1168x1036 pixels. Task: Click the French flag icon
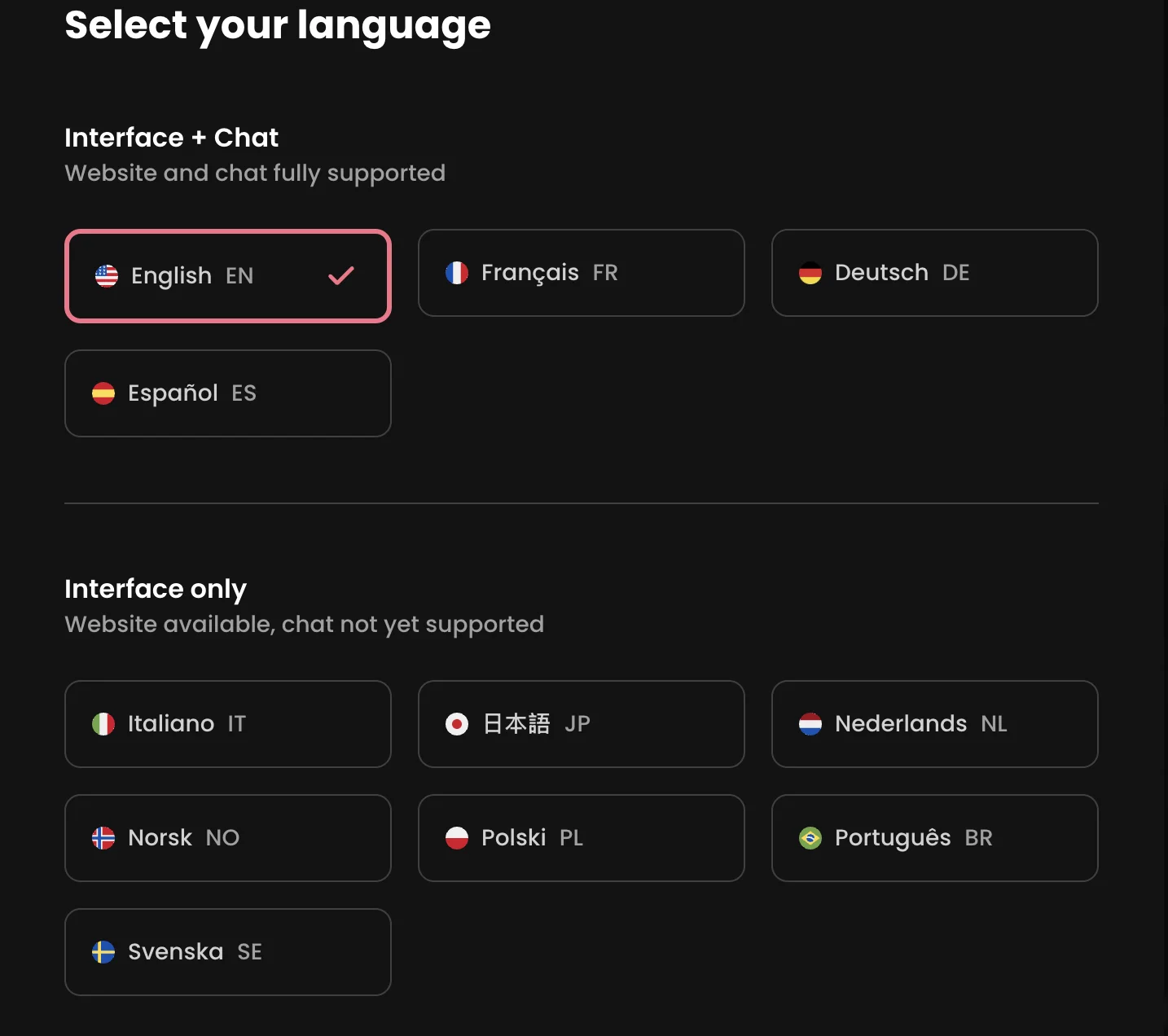[457, 273]
